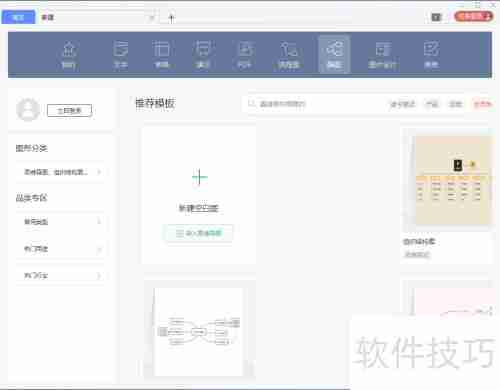Click the login button next to avatar
The image size is (500, 390).
tap(69, 111)
